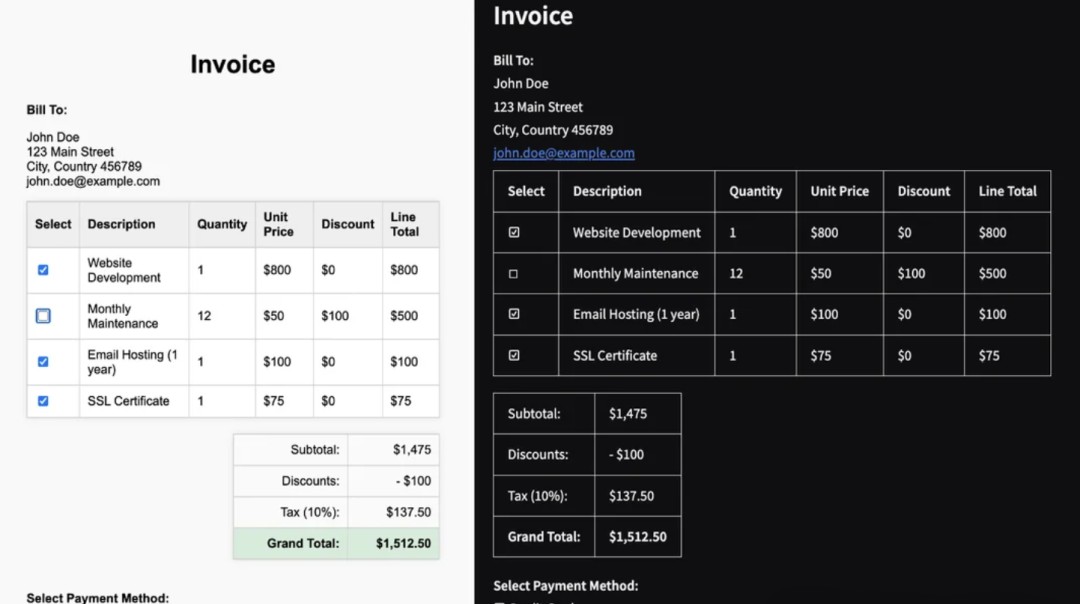
Task: Open the john.doe@example.com link in dark invoice
Action: (x=564, y=153)
